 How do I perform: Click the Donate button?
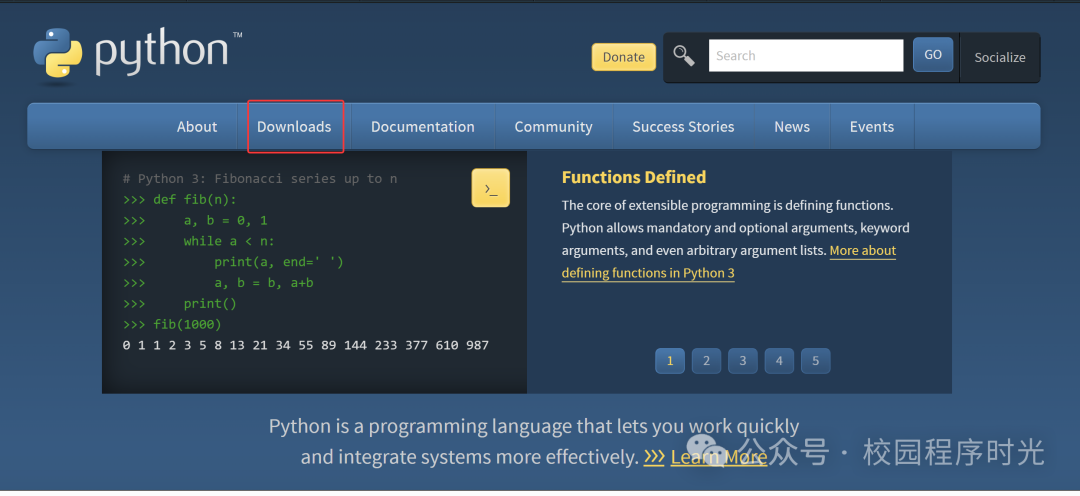pos(623,57)
